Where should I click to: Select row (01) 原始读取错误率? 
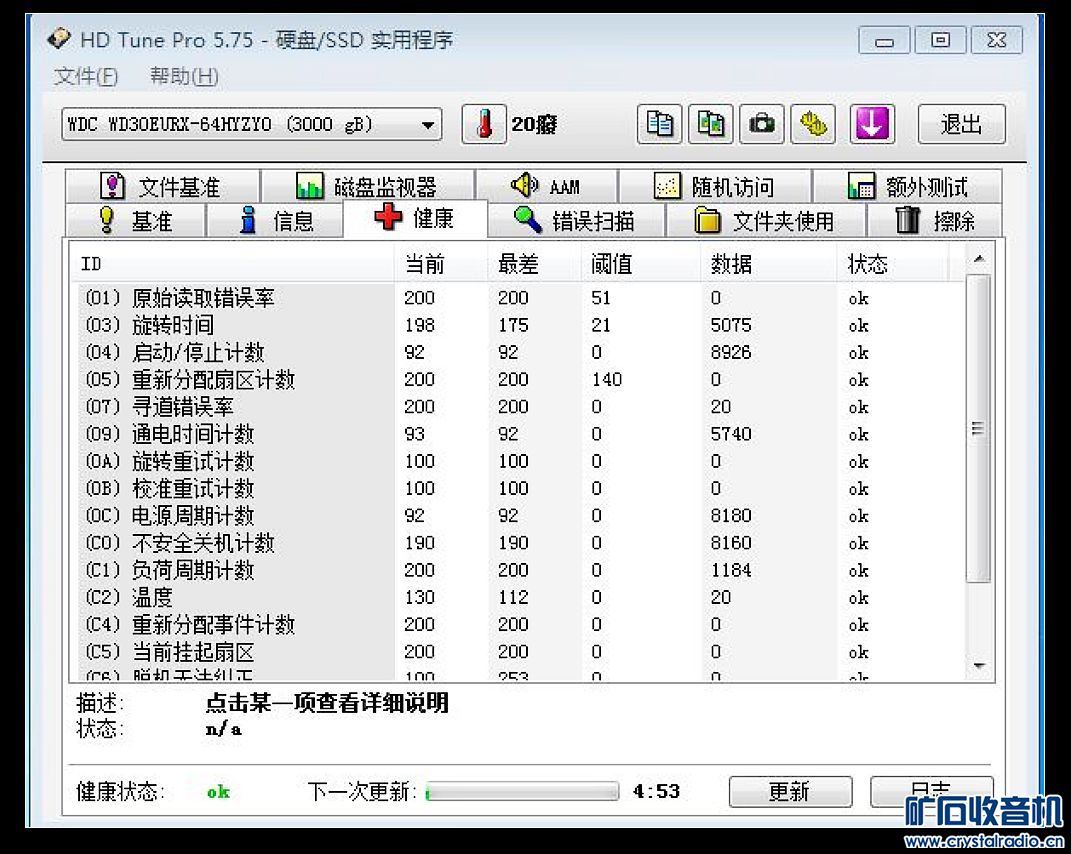tap(519, 298)
